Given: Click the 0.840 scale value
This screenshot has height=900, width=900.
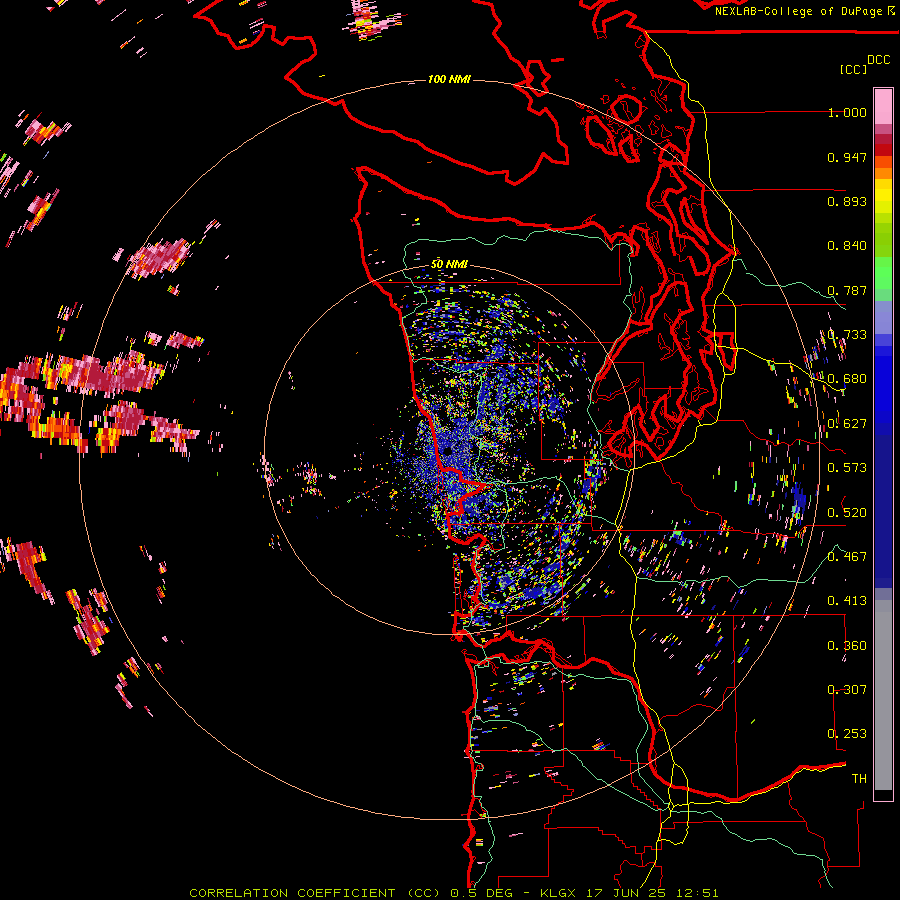Looking at the screenshot, I should [847, 246].
